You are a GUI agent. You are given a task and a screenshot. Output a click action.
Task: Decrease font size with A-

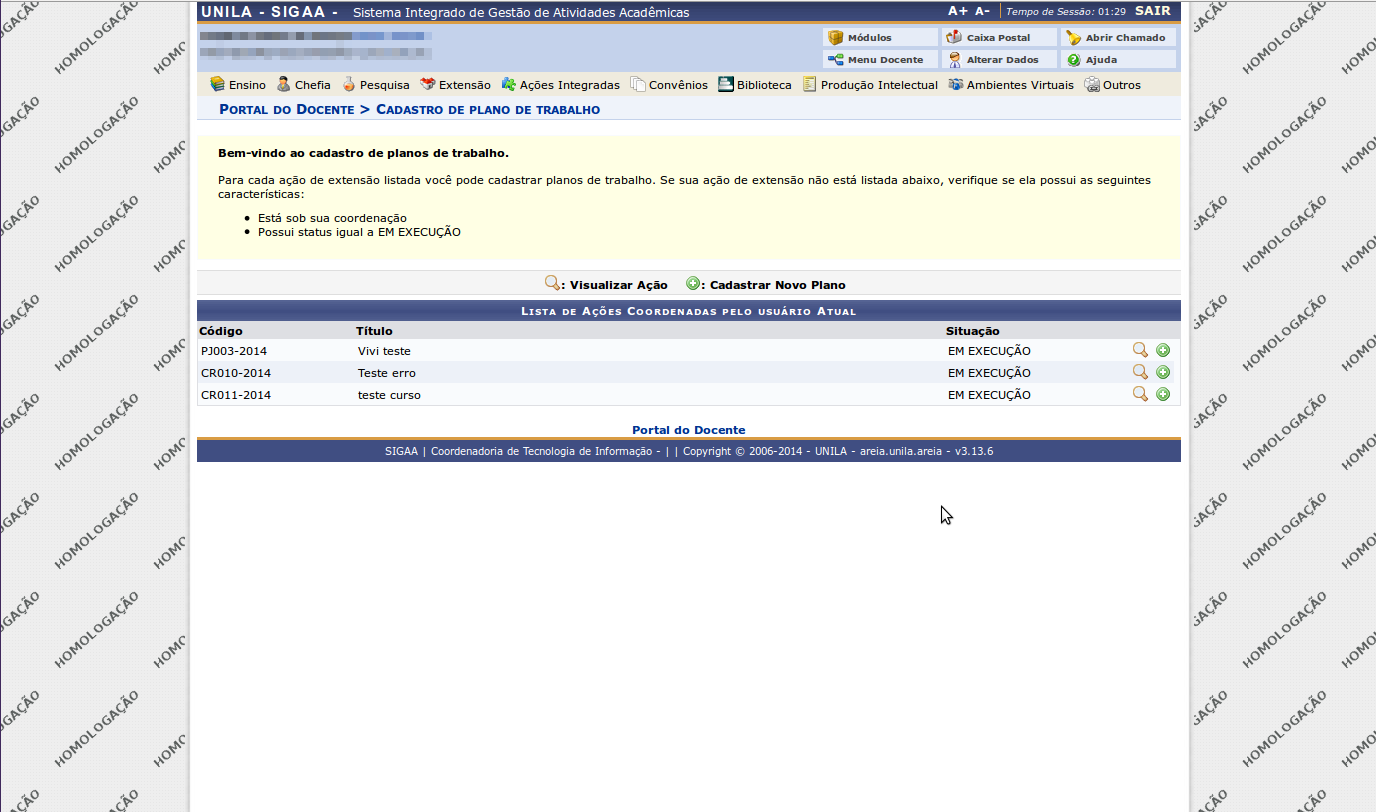coord(982,11)
